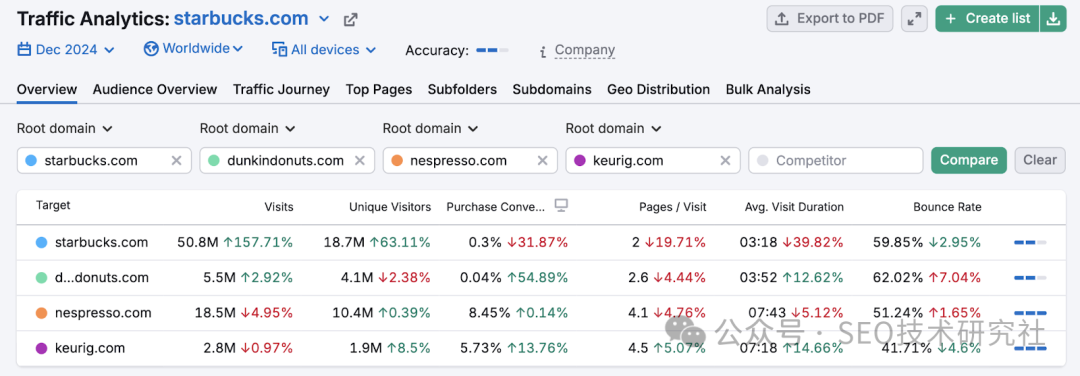Open the Subdomains tab
This screenshot has width=1080, height=376.
(x=552, y=89)
